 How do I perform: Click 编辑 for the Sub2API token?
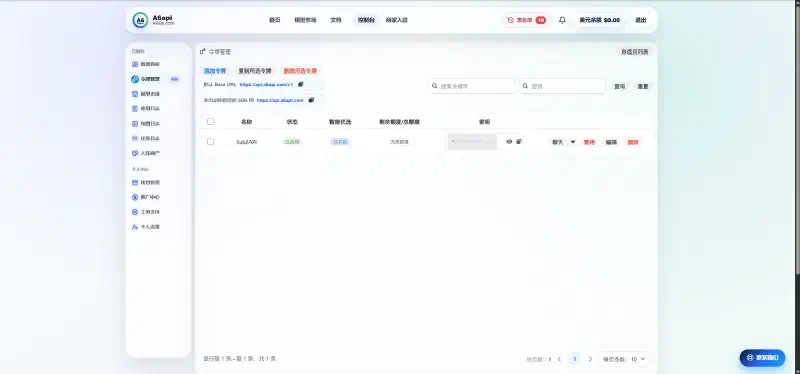pyautogui.click(x=611, y=142)
